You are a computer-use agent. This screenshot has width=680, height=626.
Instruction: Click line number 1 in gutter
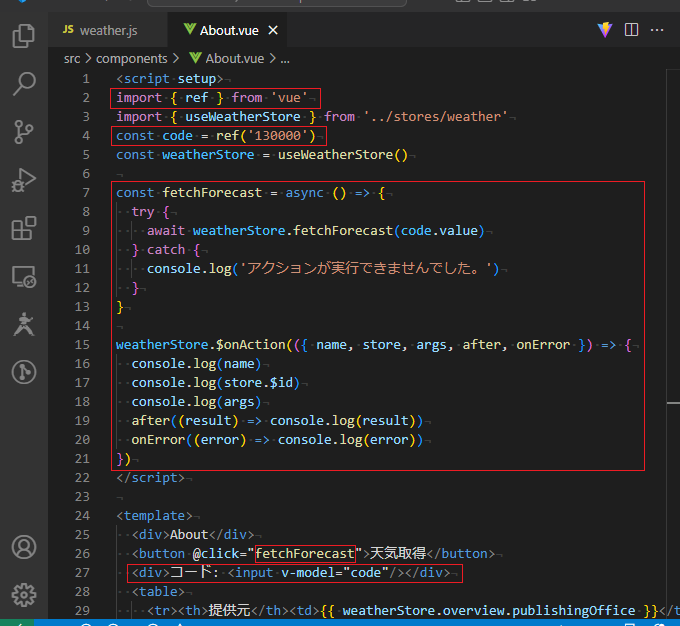pyautogui.click(x=86, y=79)
